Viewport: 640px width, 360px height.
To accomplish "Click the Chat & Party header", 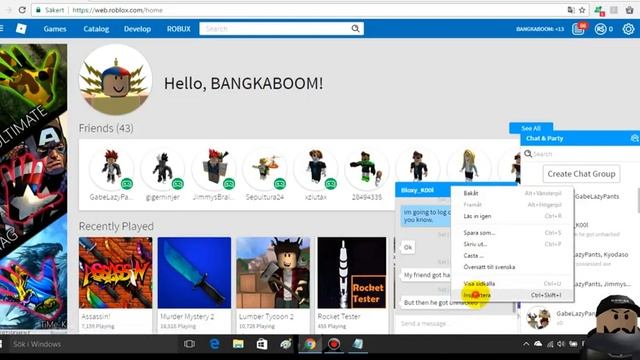I will pyautogui.click(x=580, y=138).
